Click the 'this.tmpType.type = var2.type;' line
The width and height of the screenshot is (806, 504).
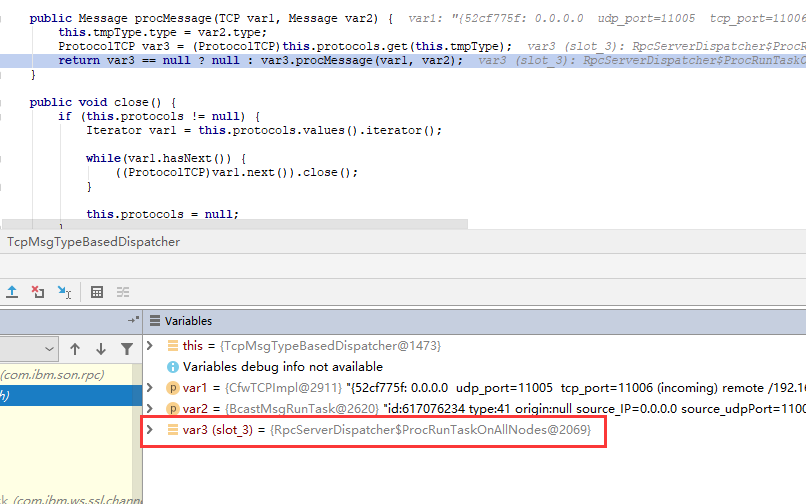click(x=162, y=32)
